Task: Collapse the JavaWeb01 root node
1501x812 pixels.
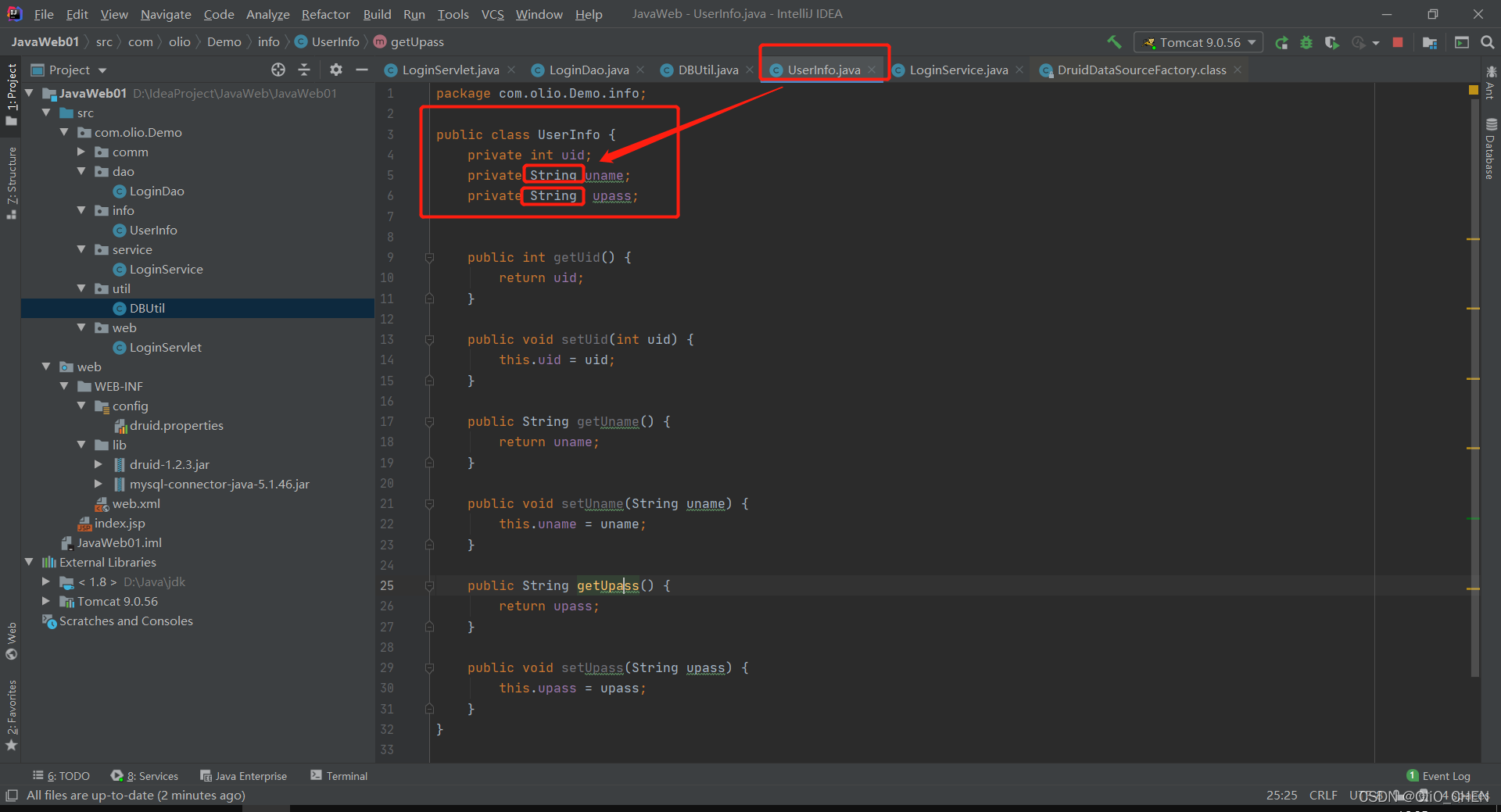Action: click(29, 93)
